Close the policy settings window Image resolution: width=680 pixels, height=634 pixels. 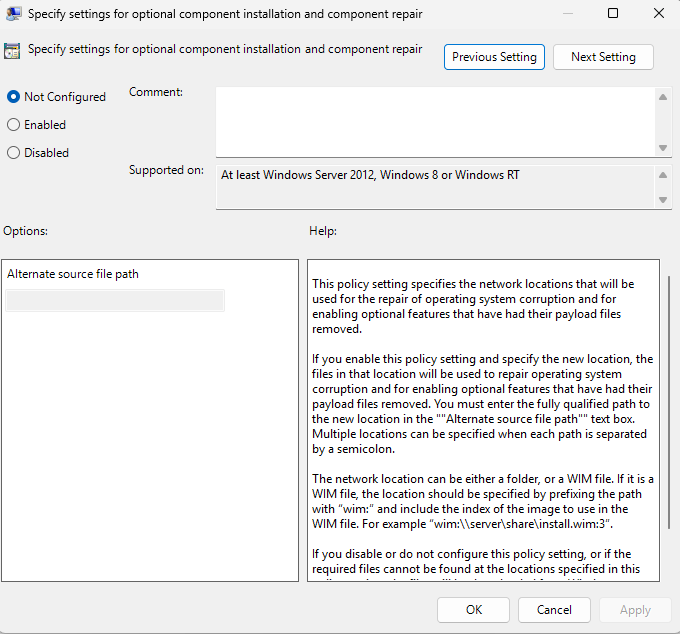(x=659, y=13)
